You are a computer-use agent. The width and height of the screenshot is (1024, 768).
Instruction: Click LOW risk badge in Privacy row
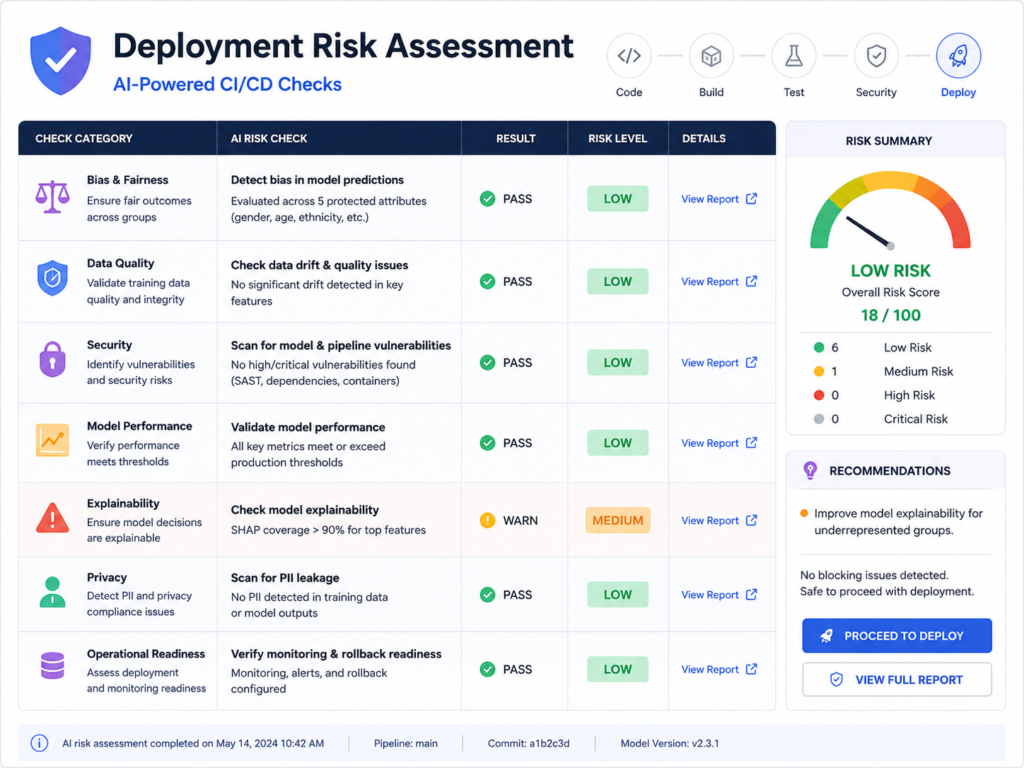tap(617, 595)
